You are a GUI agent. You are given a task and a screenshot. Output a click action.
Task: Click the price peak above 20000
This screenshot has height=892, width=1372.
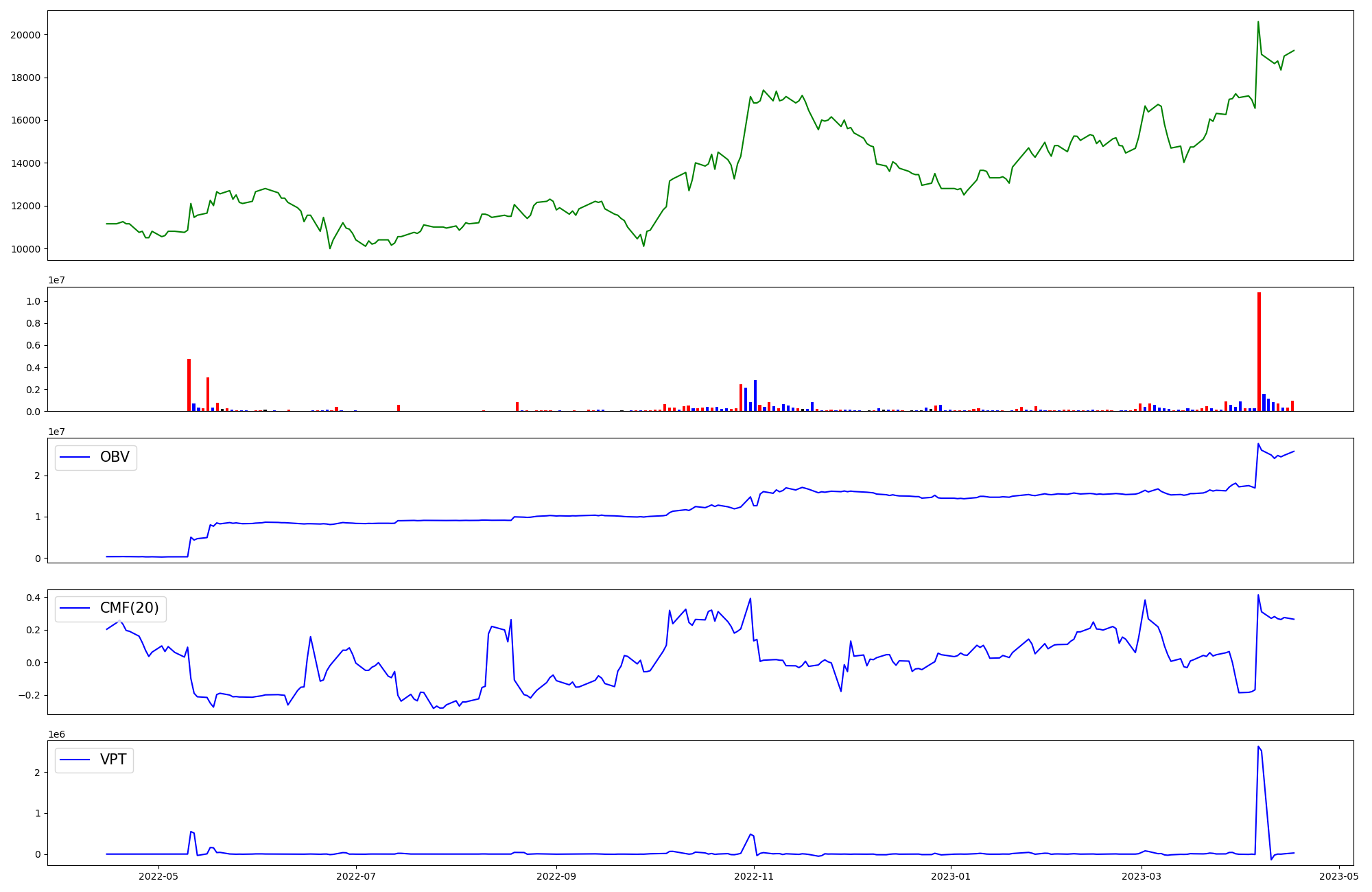pos(1257,22)
